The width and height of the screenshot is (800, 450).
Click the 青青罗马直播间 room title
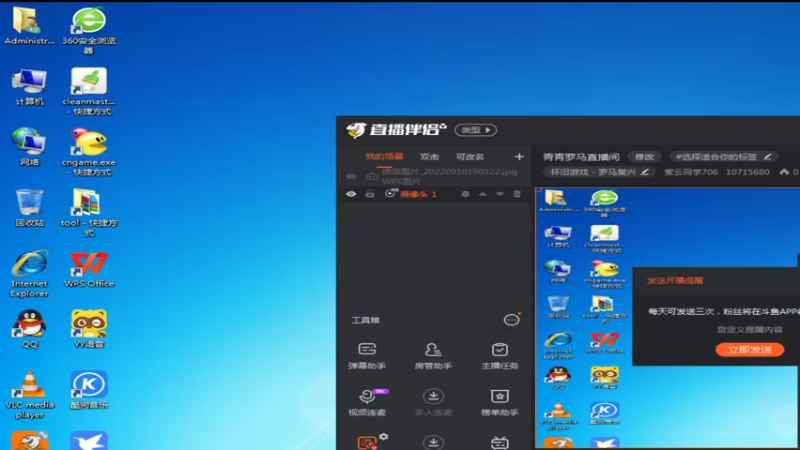581,157
